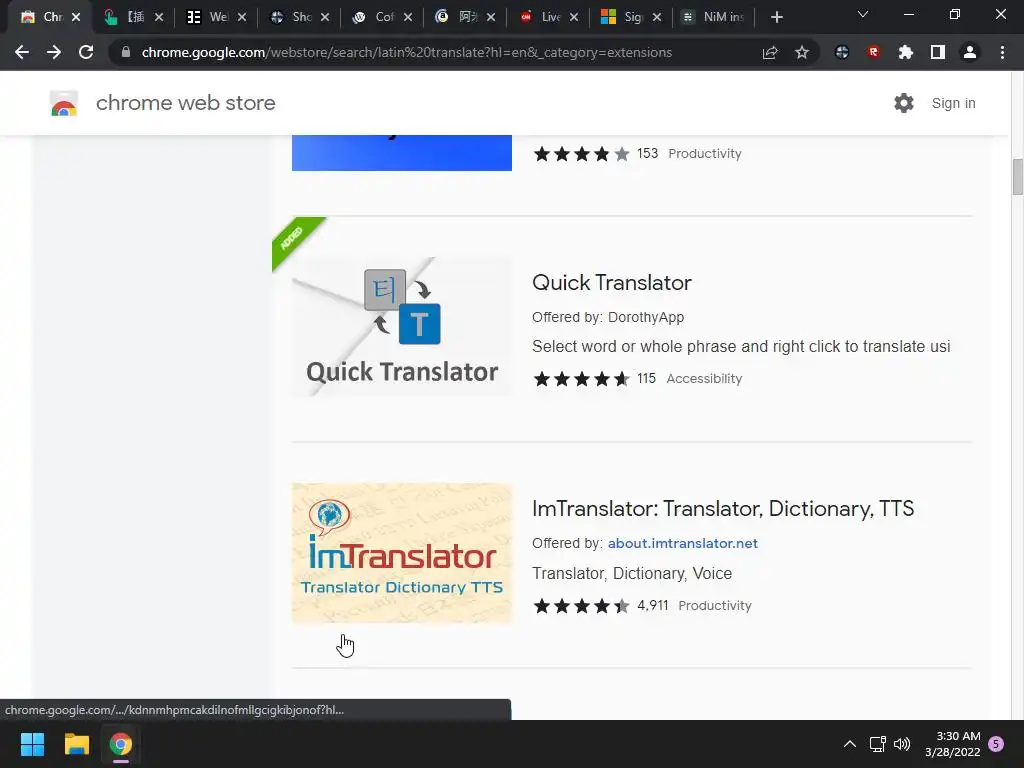Open a new browser tab
Viewport: 1024px width, 768px height.
tap(776, 17)
